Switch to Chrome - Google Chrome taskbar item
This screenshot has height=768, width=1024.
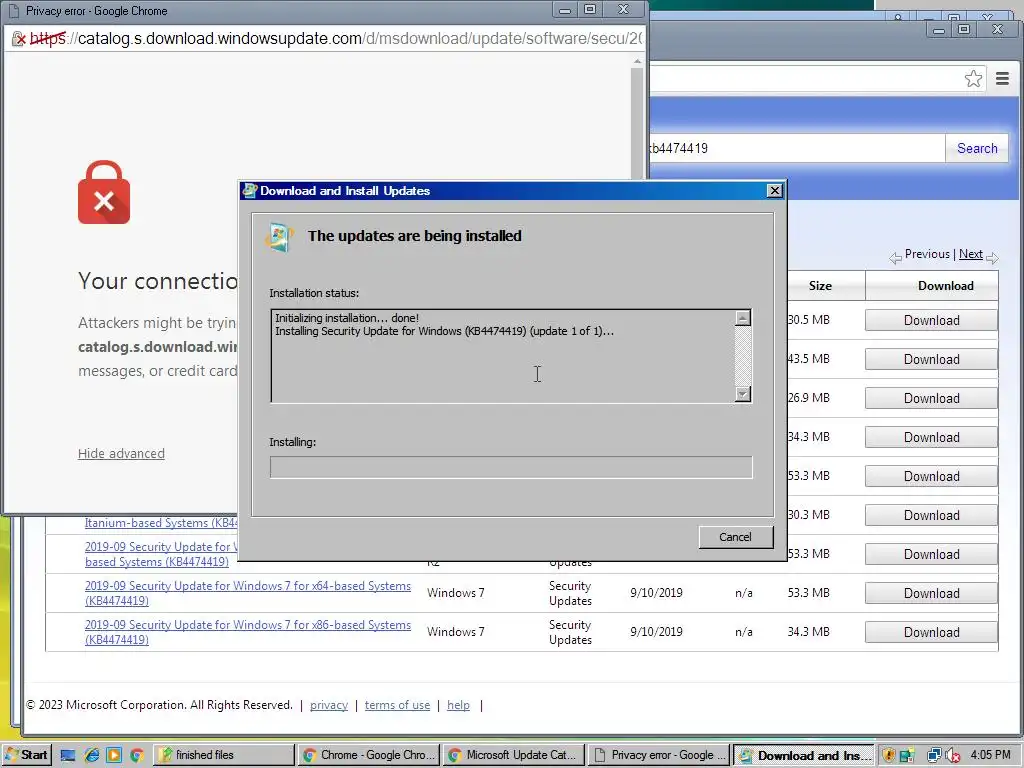click(x=369, y=755)
